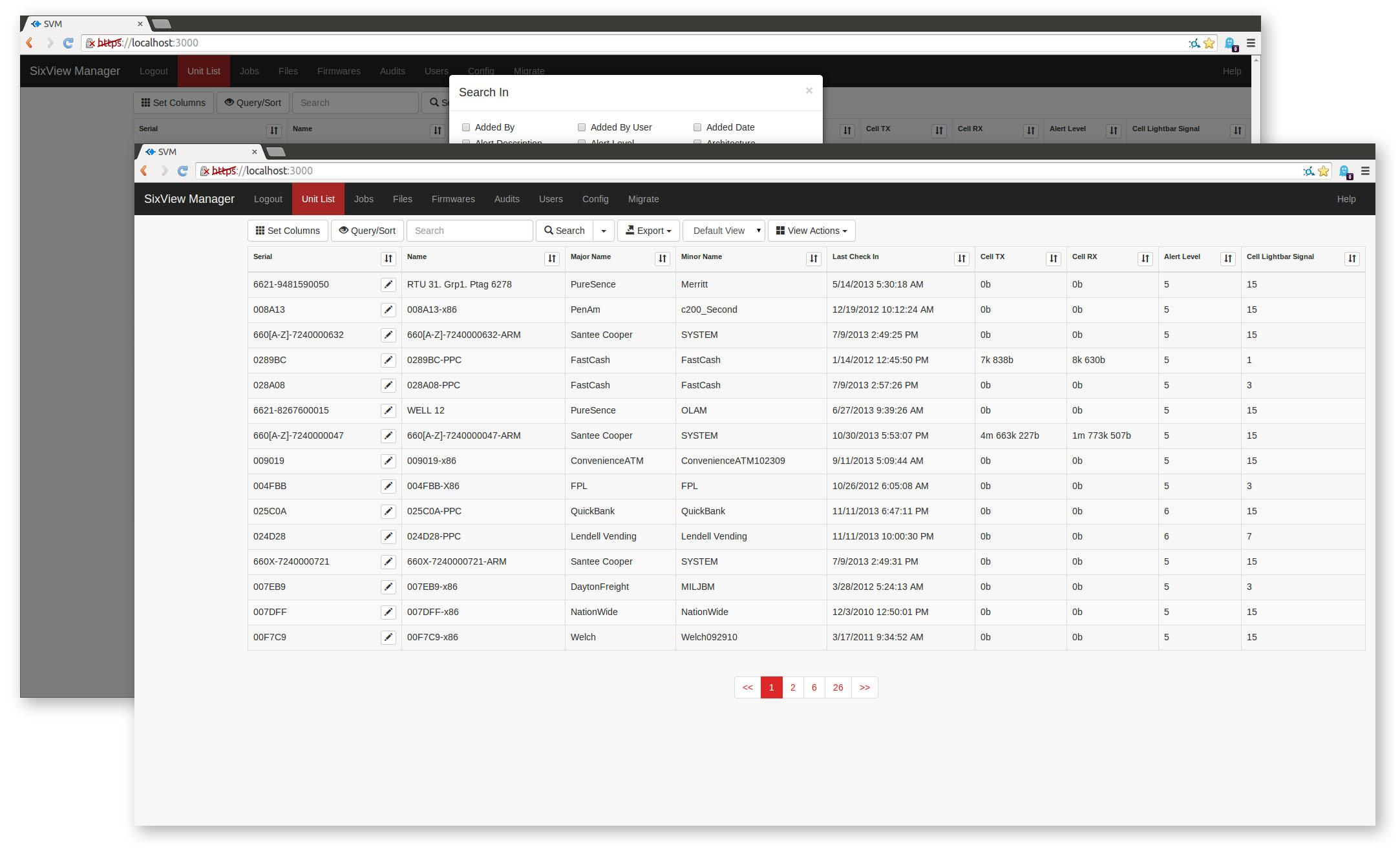Enable the Added By User checkbox
The height and width of the screenshot is (858, 1400).
(582, 127)
